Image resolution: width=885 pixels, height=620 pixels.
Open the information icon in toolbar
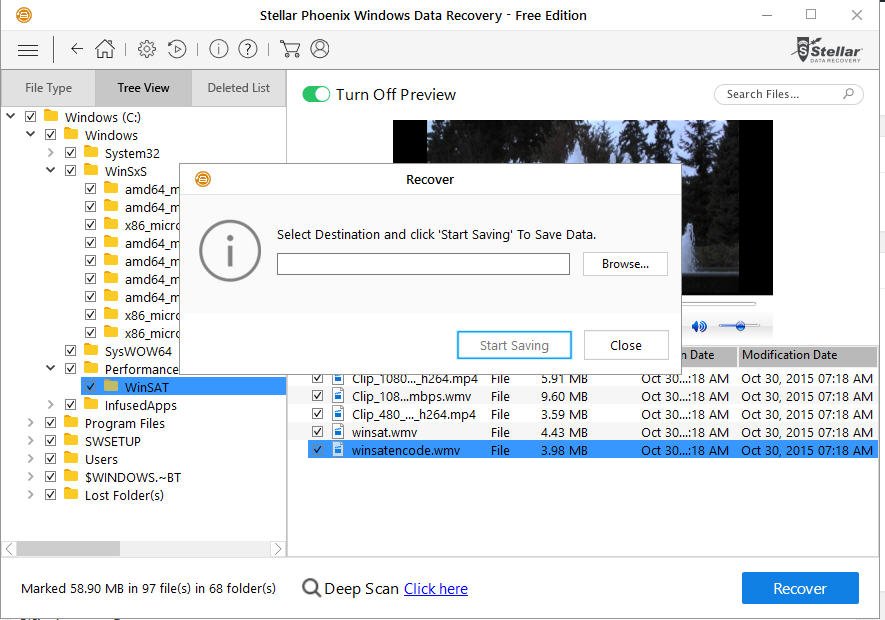coord(218,49)
